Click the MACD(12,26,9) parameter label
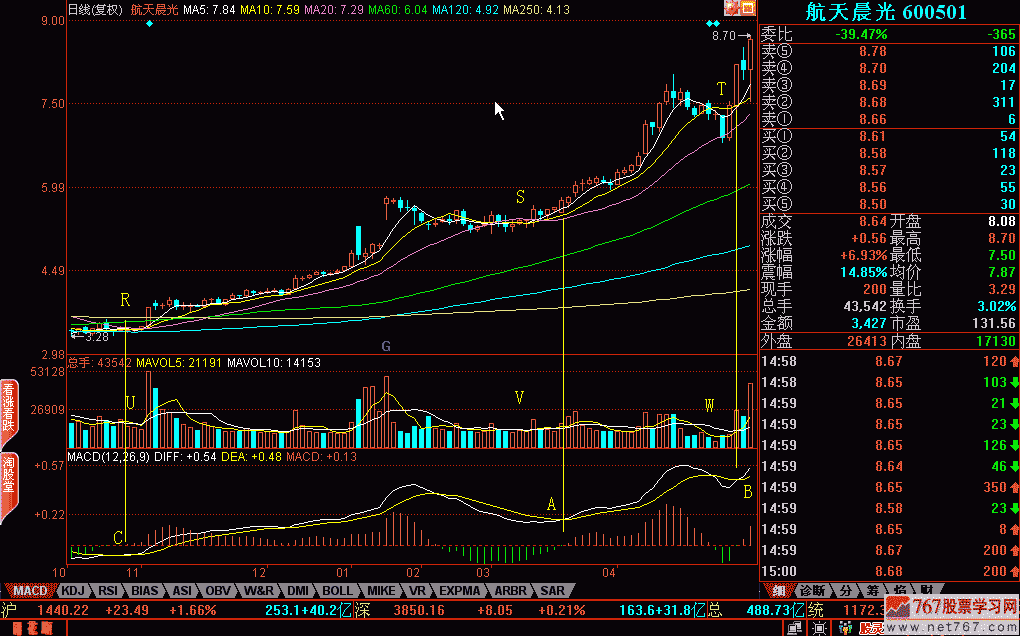This screenshot has height=636, width=1024. [x=106, y=457]
